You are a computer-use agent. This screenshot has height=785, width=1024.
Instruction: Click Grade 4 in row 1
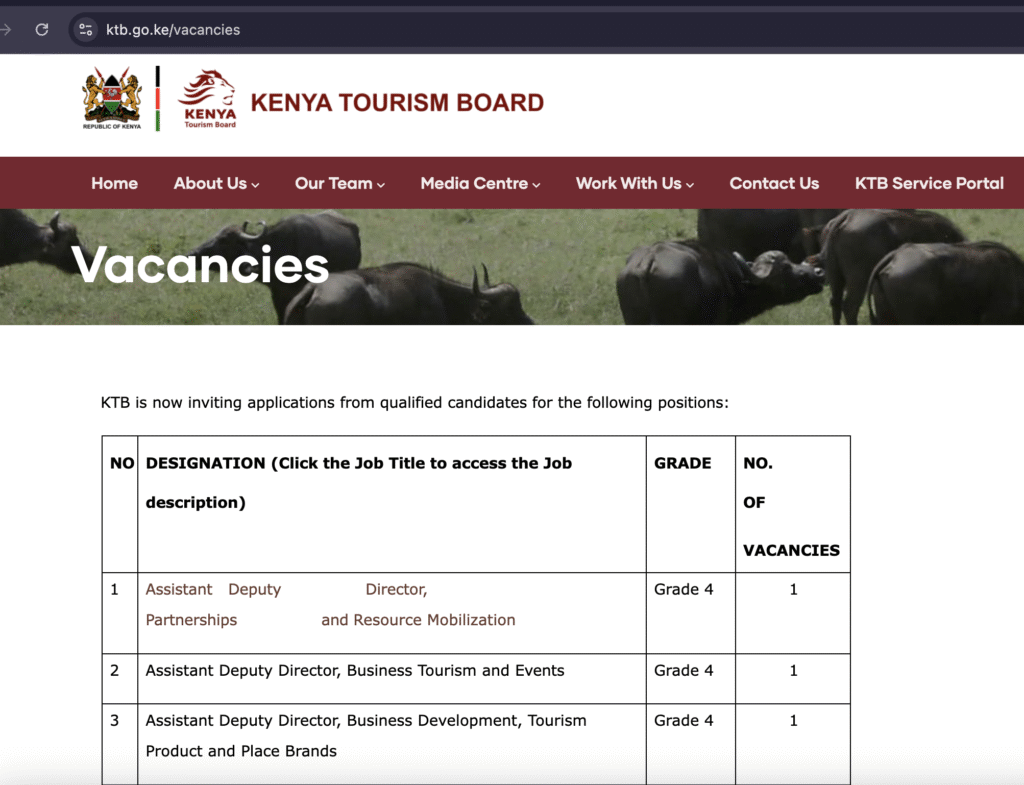(x=683, y=589)
